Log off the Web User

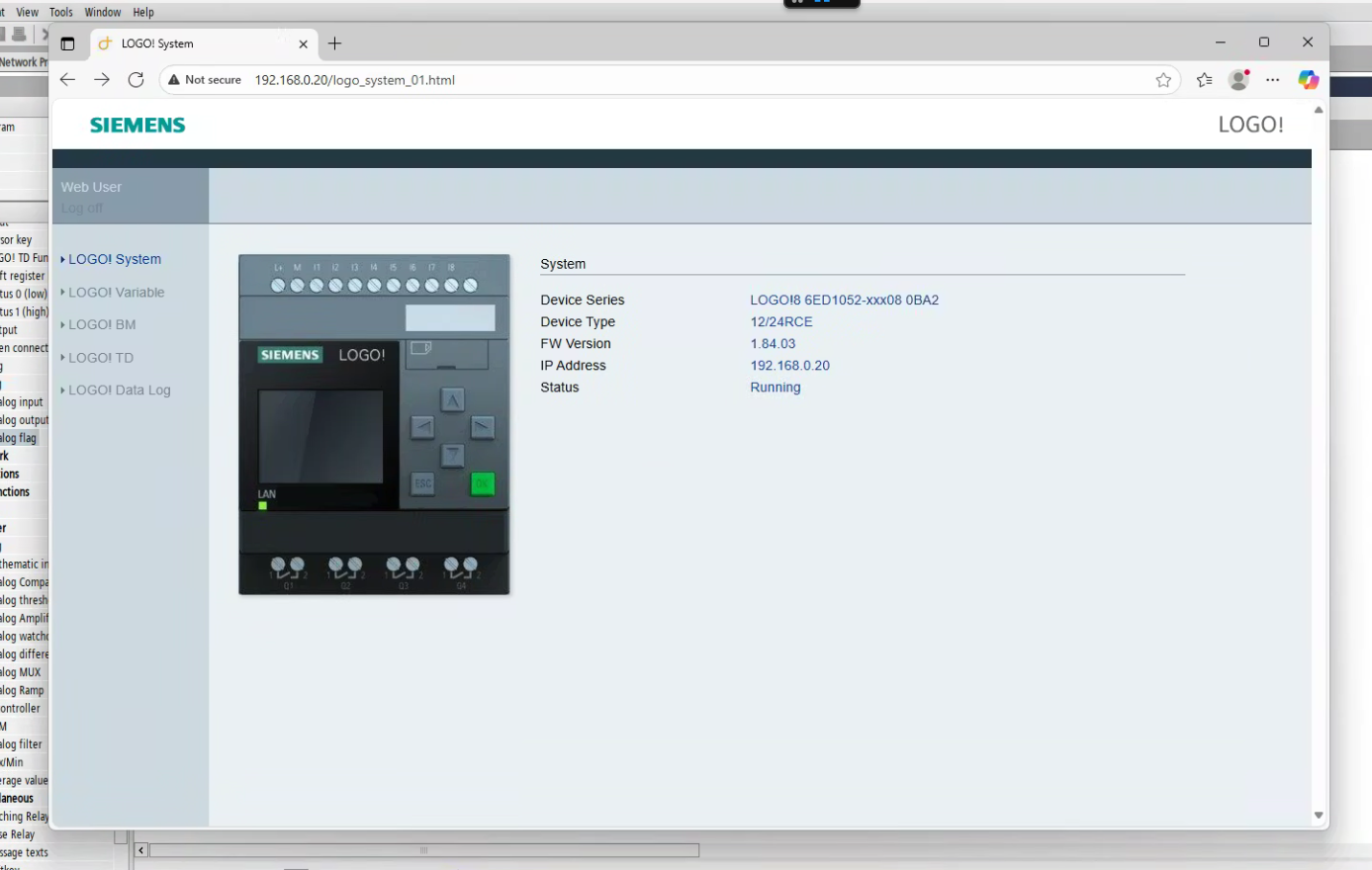click(x=82, y=208)
